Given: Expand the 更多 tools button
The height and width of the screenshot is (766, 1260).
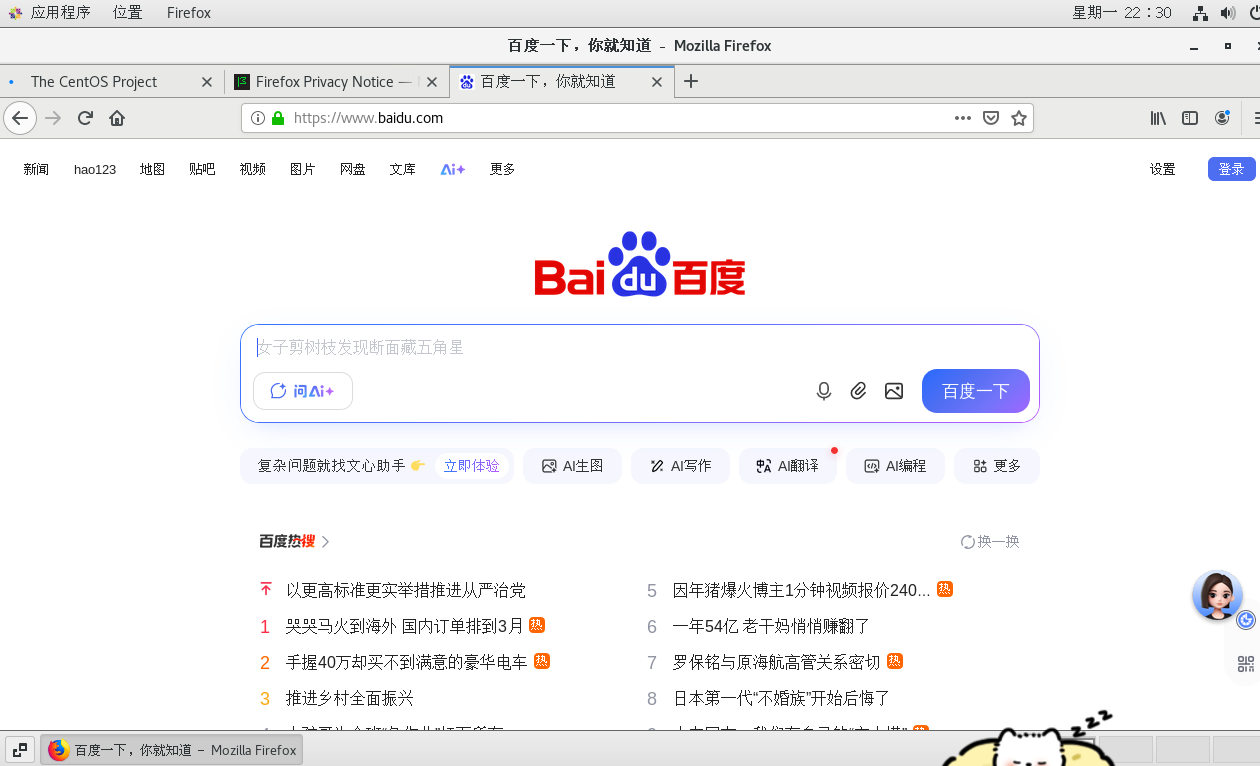Looking at the screenshot, I should [x=997, y=466].
